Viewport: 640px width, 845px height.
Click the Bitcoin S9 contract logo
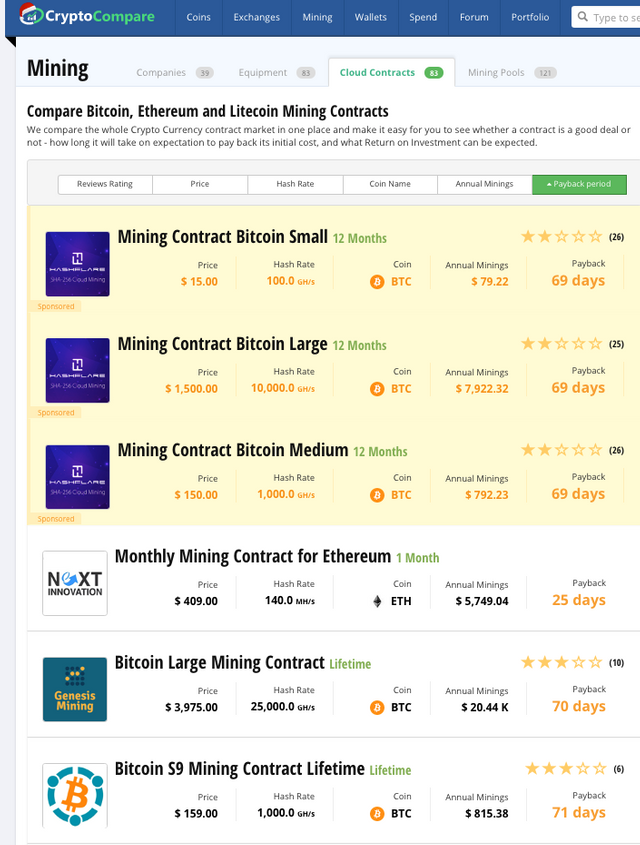(75, 795)
